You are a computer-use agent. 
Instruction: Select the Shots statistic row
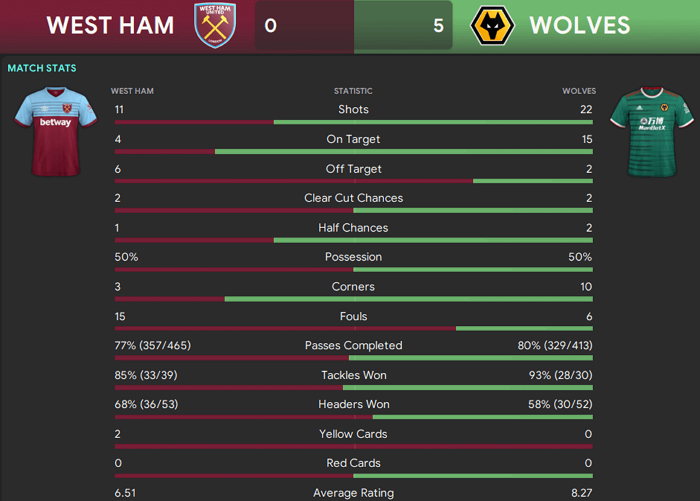[354, 113]
